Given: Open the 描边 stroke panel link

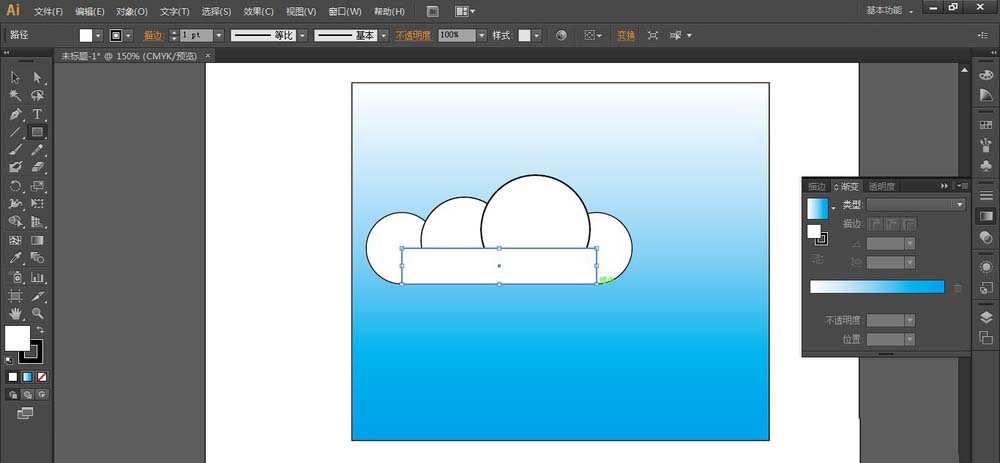Looking at the screenshot, I should point(153,36).
